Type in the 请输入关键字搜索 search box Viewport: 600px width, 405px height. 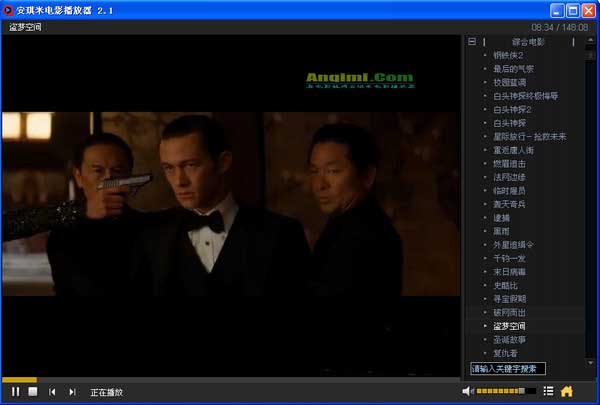point(508,368)
